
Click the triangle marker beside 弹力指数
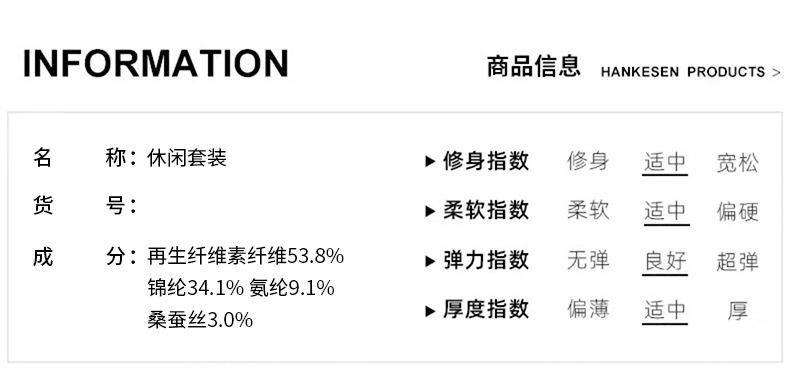430,261
